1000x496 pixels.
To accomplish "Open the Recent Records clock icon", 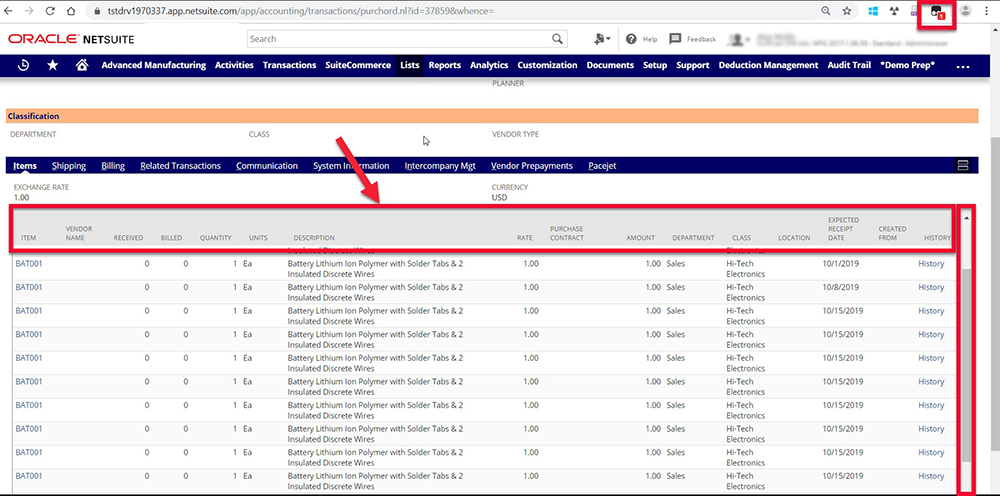I will point(23,65).
